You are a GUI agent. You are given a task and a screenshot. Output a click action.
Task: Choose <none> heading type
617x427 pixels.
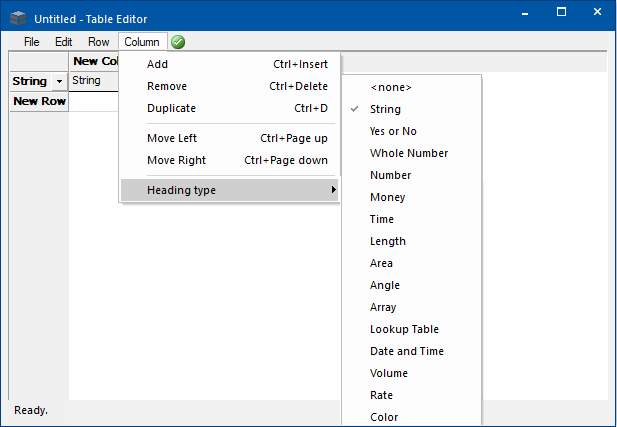click(x=390, y=87)
